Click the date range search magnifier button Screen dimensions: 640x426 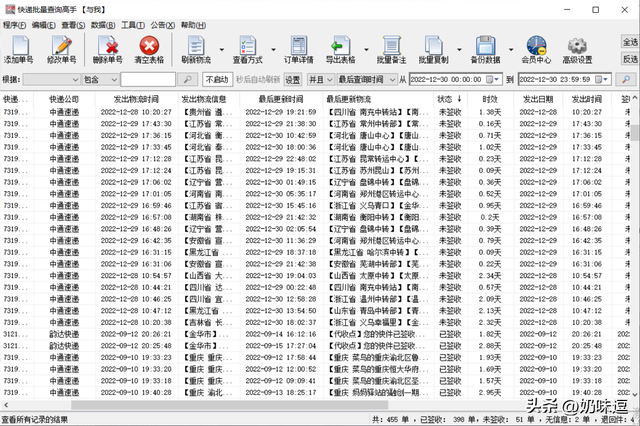(625, 79)
